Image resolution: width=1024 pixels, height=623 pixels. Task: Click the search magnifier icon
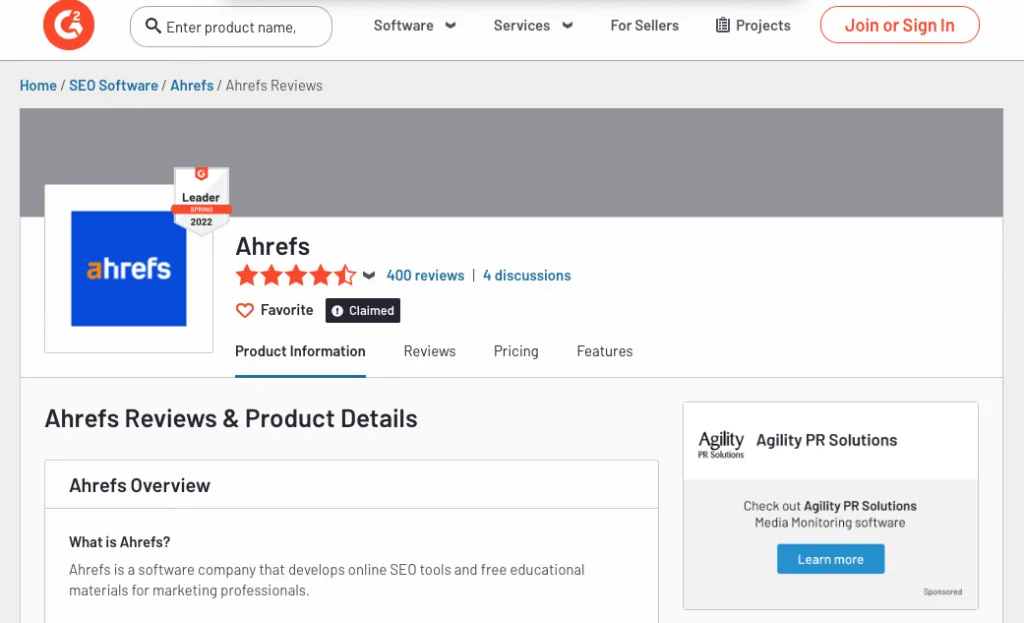point(153,26)
